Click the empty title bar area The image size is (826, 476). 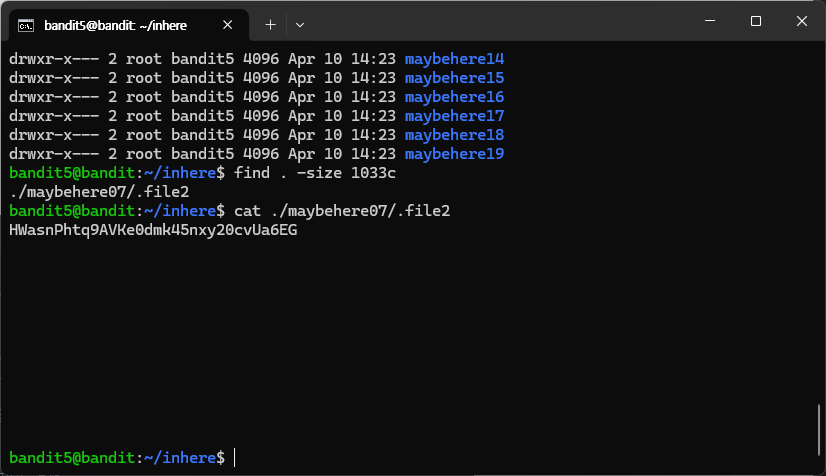point(498,21)
